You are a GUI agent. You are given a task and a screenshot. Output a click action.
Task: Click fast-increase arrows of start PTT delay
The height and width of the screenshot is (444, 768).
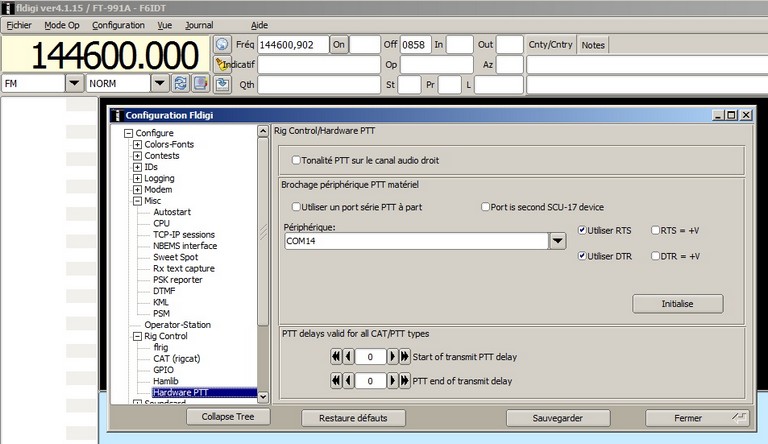[x=405, y=357]
